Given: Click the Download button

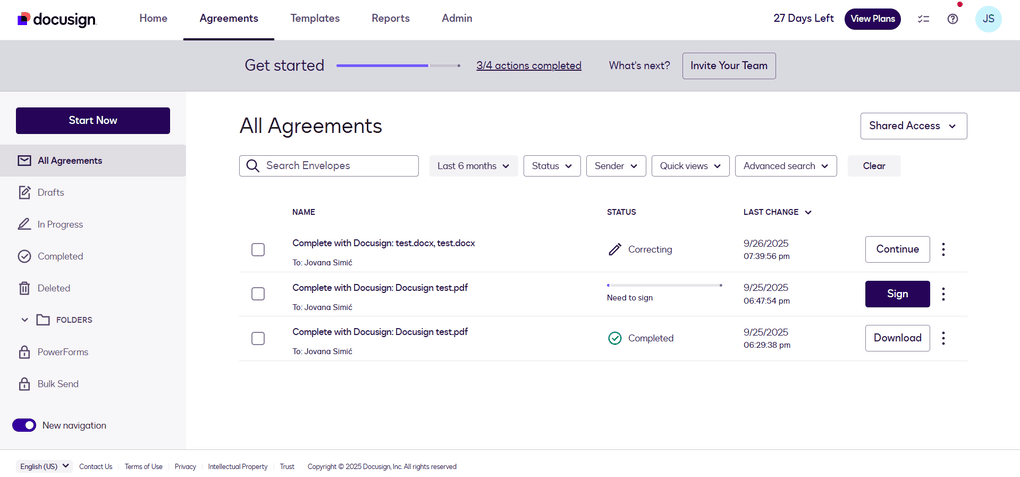Looking at the screenshot, I should pos(897,338).
